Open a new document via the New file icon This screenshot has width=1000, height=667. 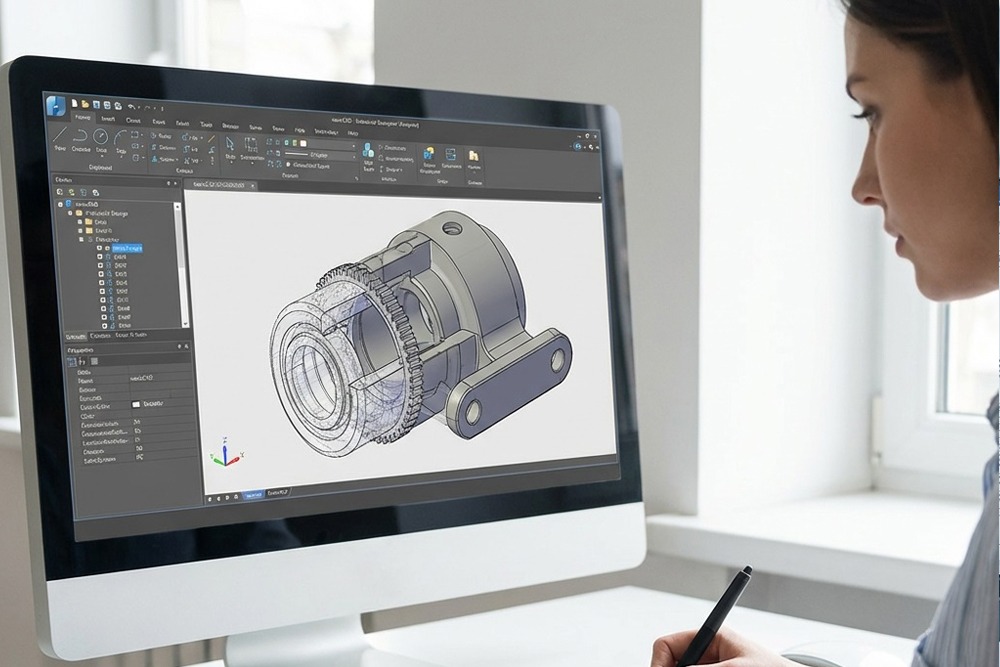click(73, 104)
